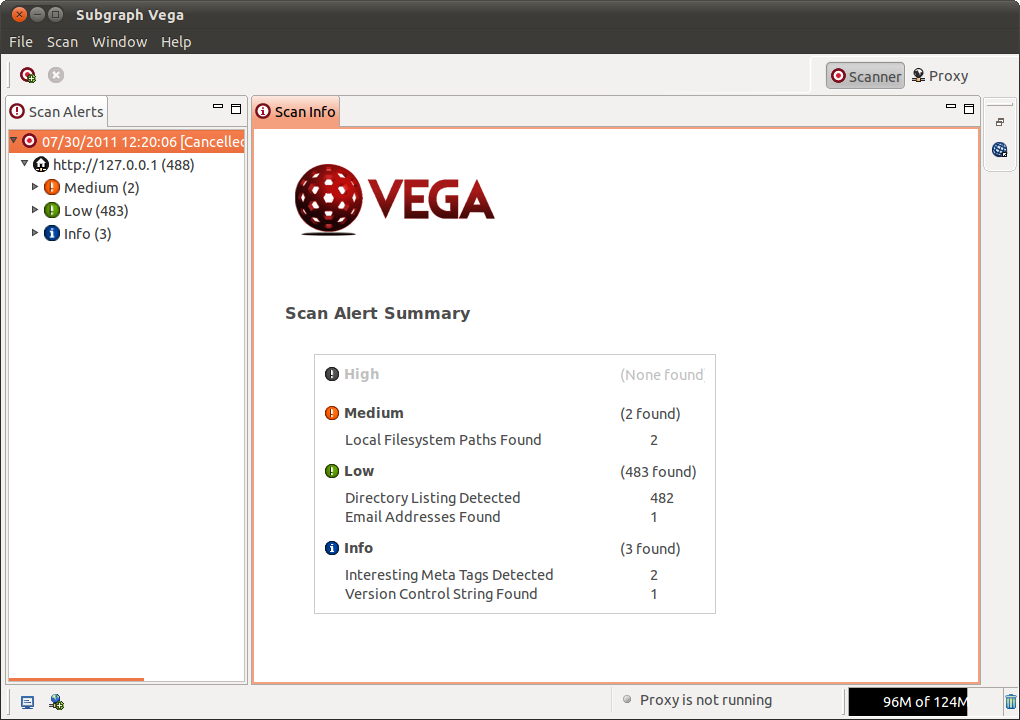Click the Low severity icon in summary
The image size is (1020, 720).
[332, 471]
